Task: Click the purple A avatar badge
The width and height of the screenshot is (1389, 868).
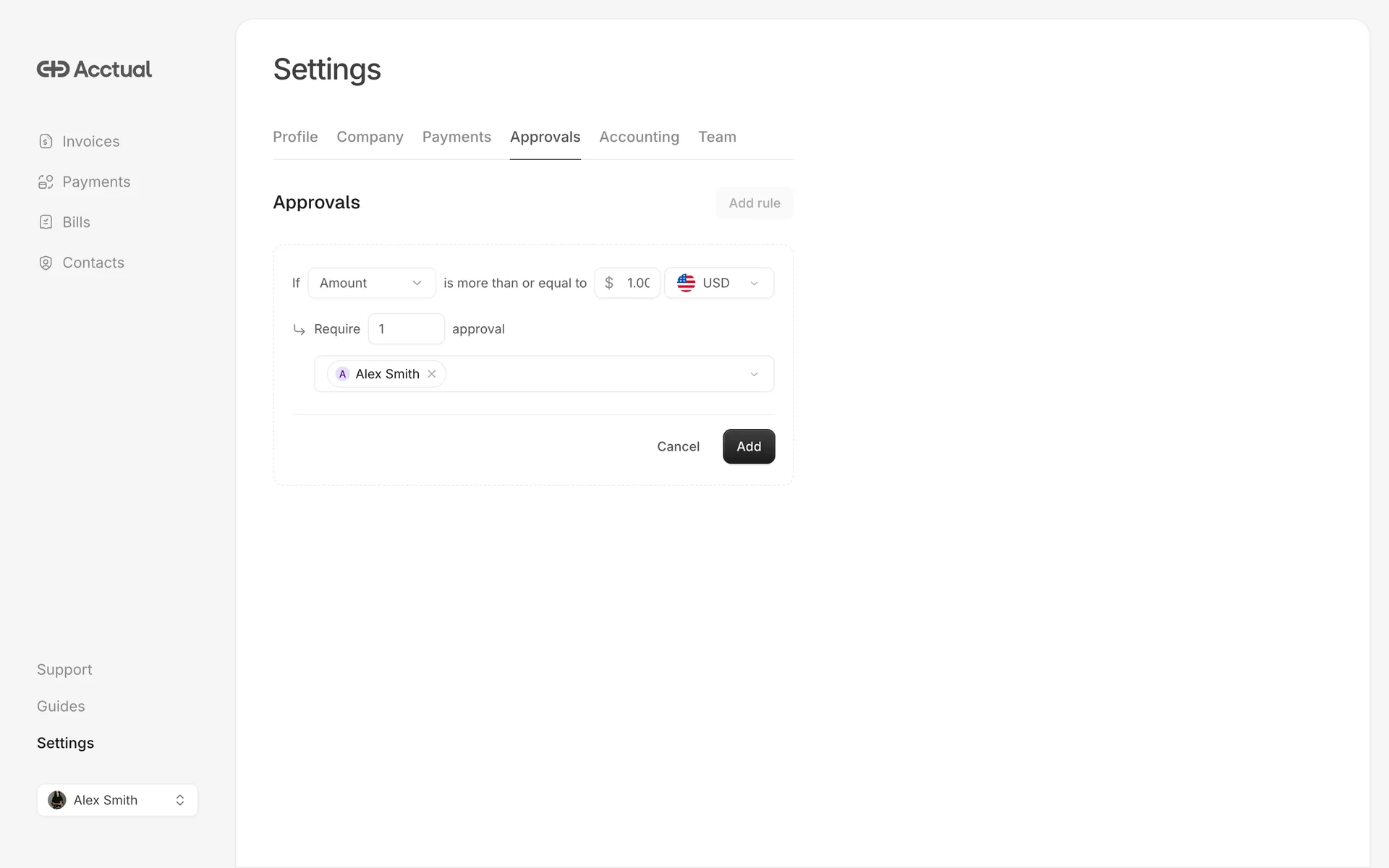Action: click(342, 374)
